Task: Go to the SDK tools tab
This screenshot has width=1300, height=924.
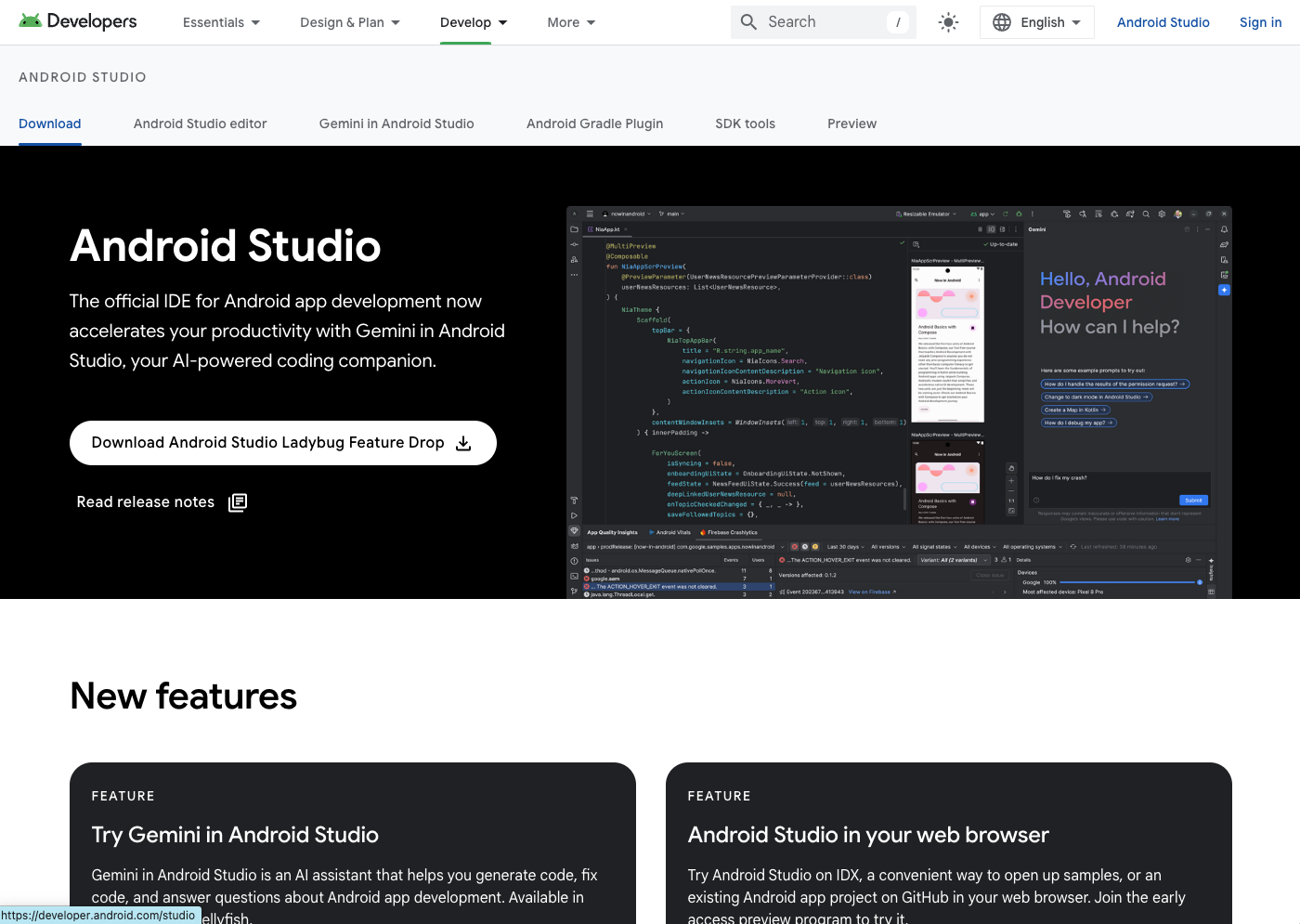Action: point(745,124)
